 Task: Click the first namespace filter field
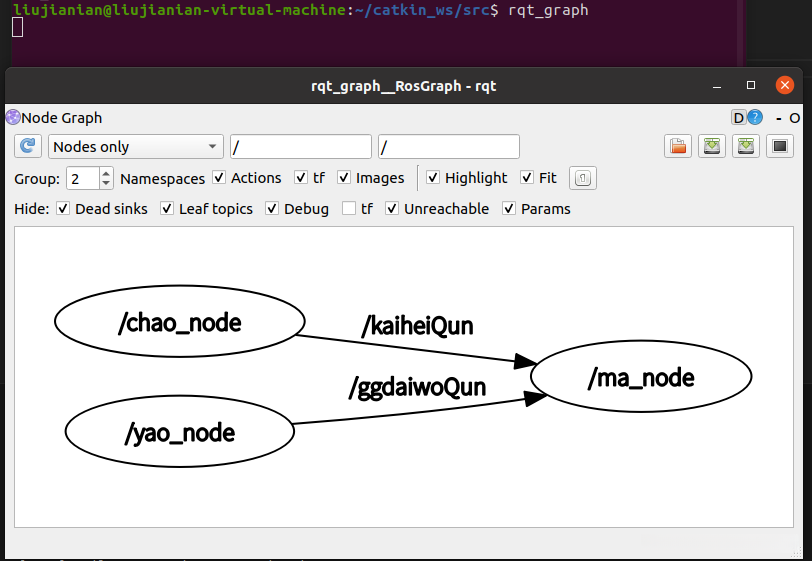301,147
